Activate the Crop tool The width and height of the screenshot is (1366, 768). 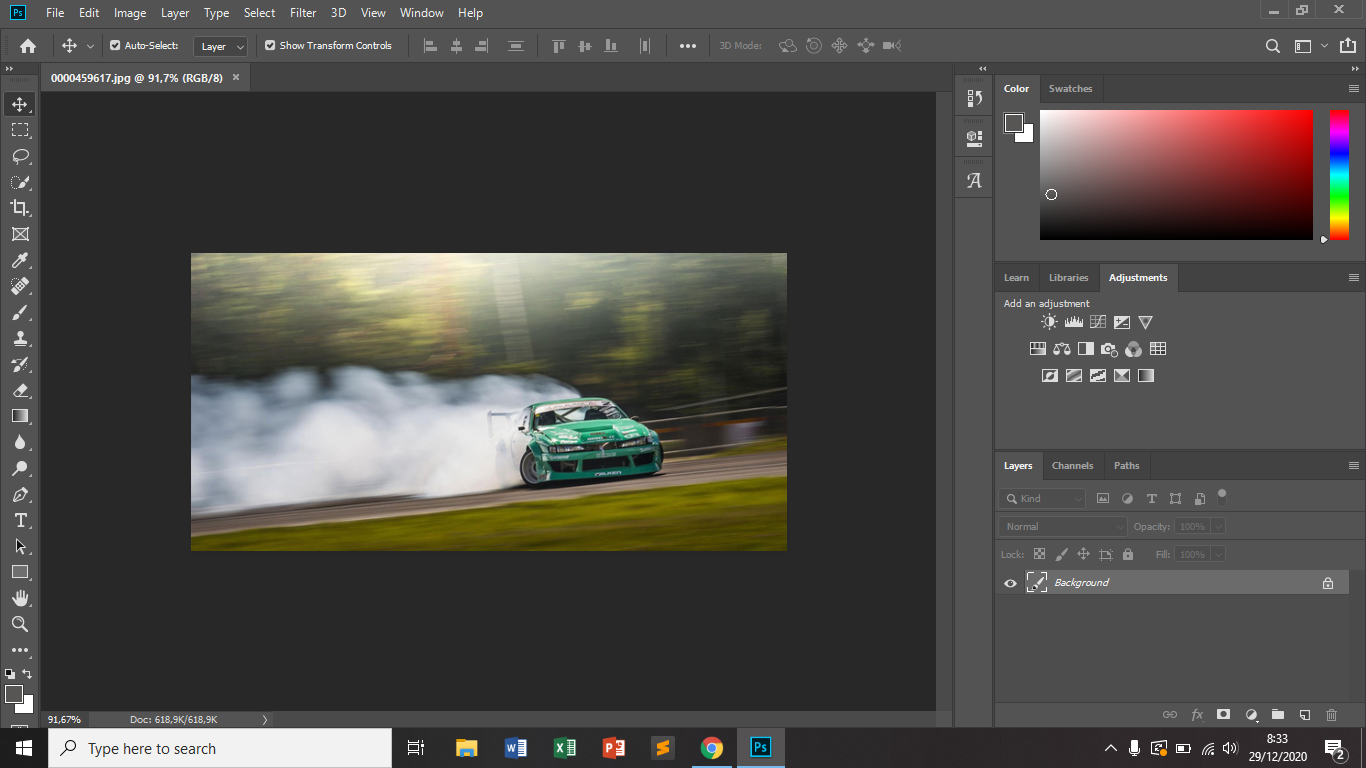click(x=20, y=208)
